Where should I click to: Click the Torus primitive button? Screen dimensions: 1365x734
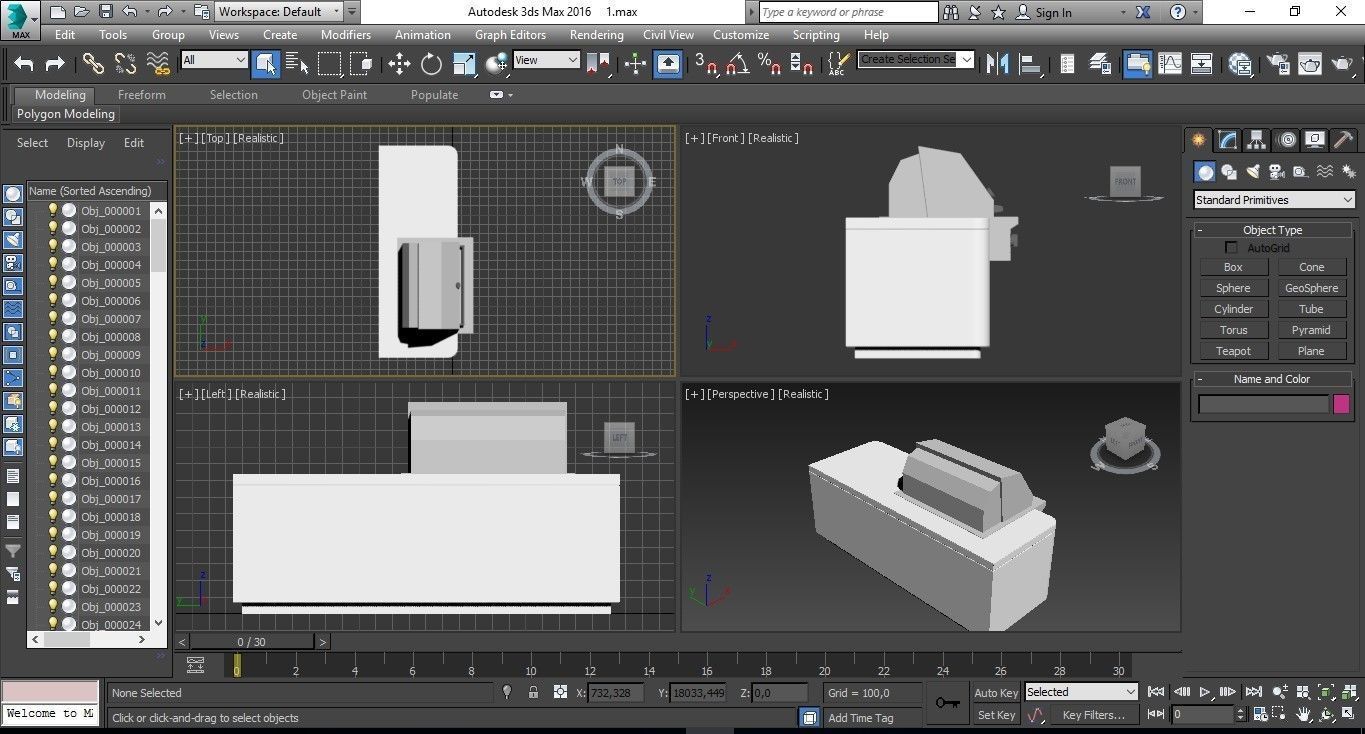pos(1233,330)
